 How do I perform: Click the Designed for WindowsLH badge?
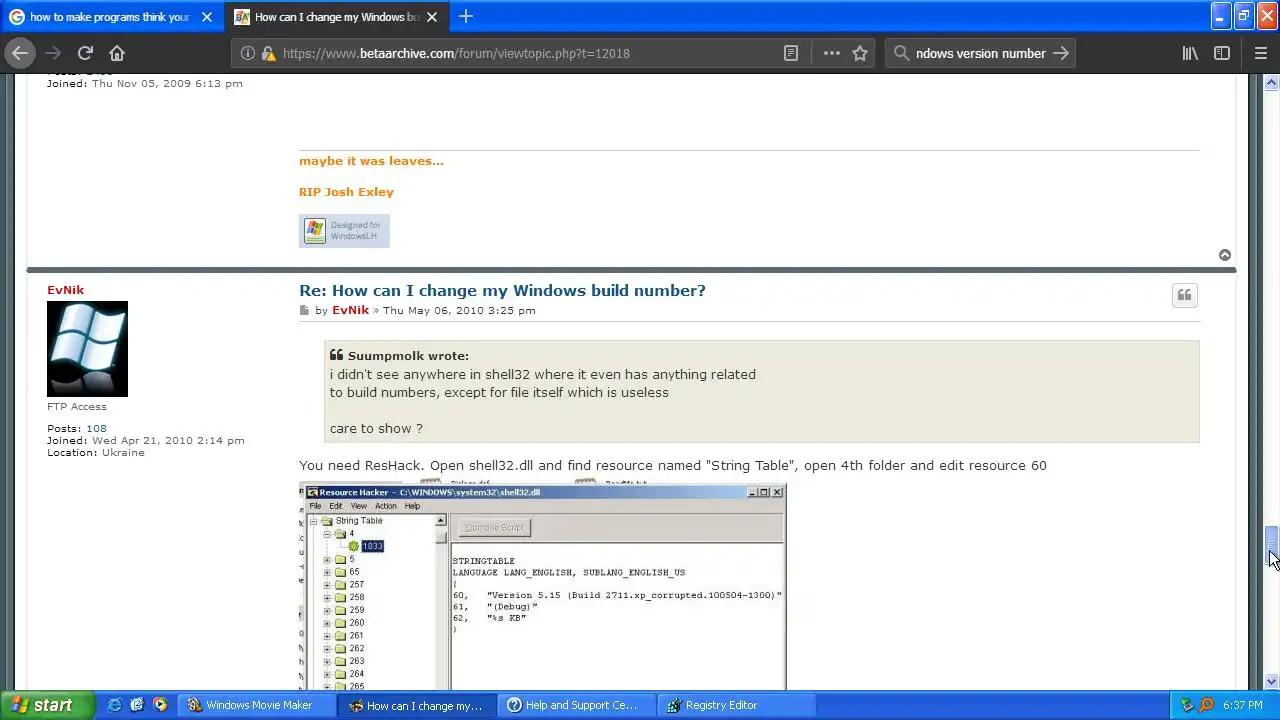point(344,231)
